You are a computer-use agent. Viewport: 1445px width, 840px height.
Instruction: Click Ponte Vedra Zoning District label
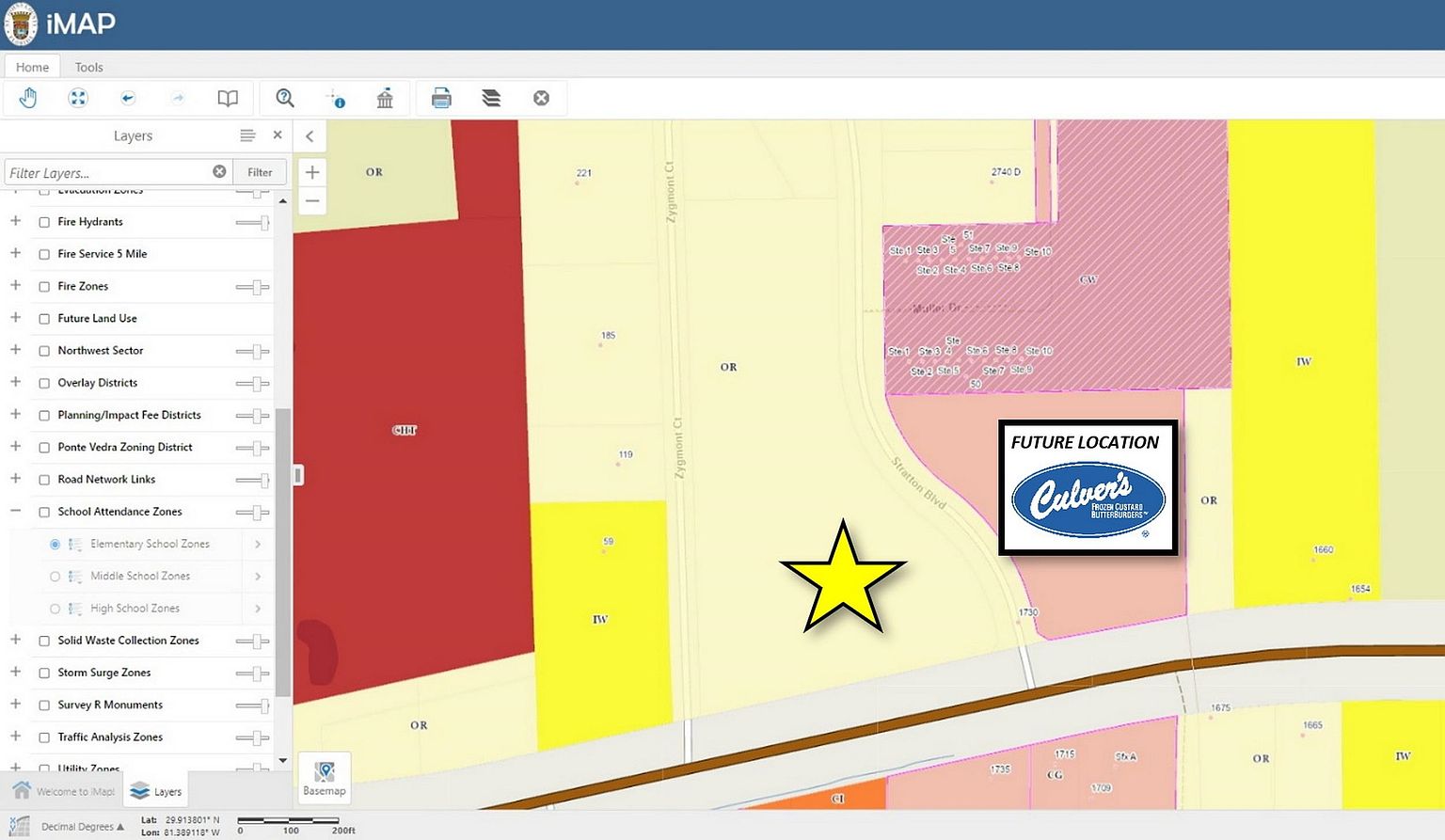(x=125, y=447)
